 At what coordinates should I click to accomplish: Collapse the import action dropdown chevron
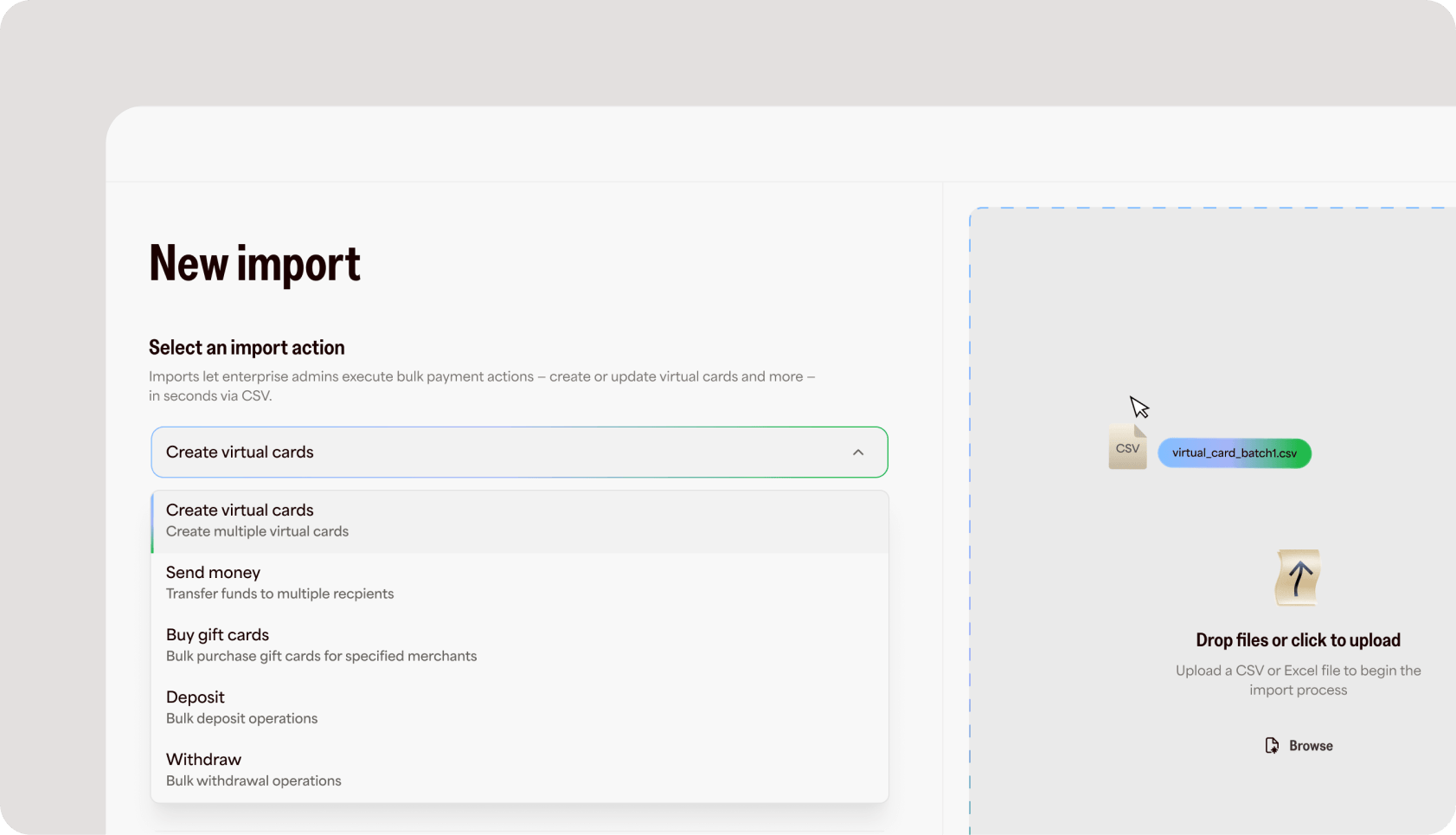(x=858, y=453)
